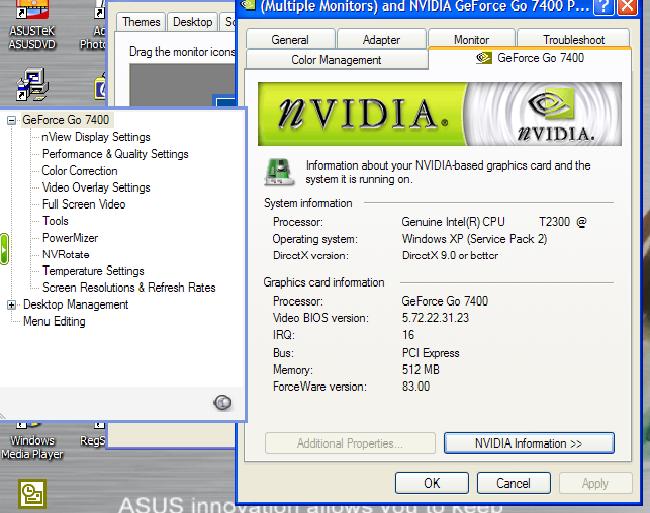This screenshot has height=513, width=650.
Task: Click NVIDIA icon on GeForce tab
Action: pyautogui.click(x=484, y=58)
